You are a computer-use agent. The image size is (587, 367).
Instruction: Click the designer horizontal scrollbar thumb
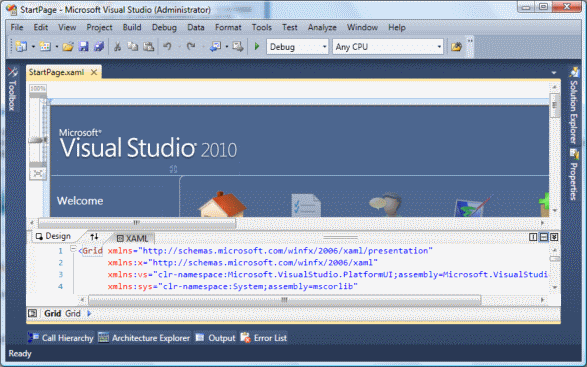pos(137,223)
